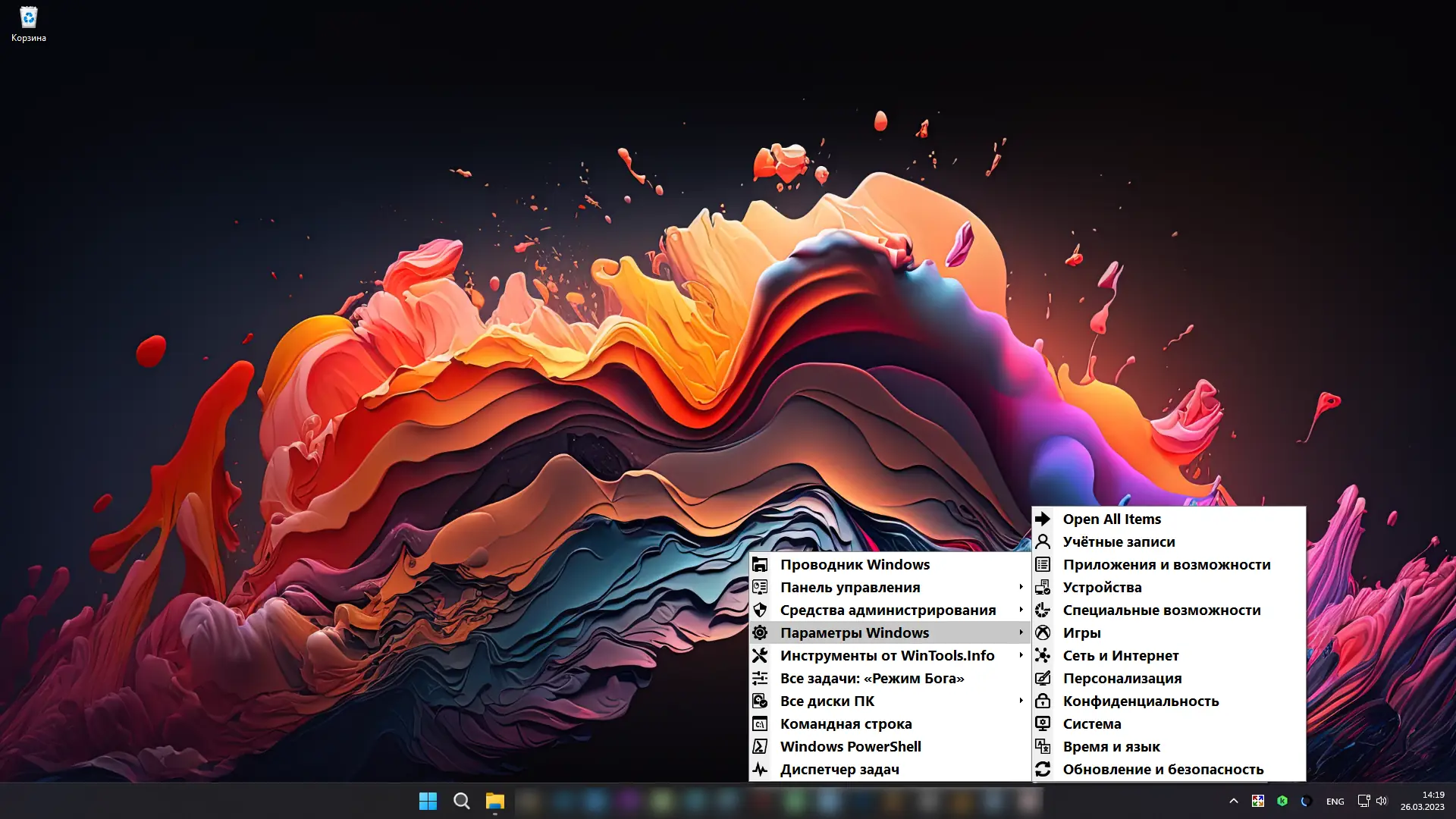Click the Windows Start button
This screenshot has height=819, width=1456.
[428, 801]
